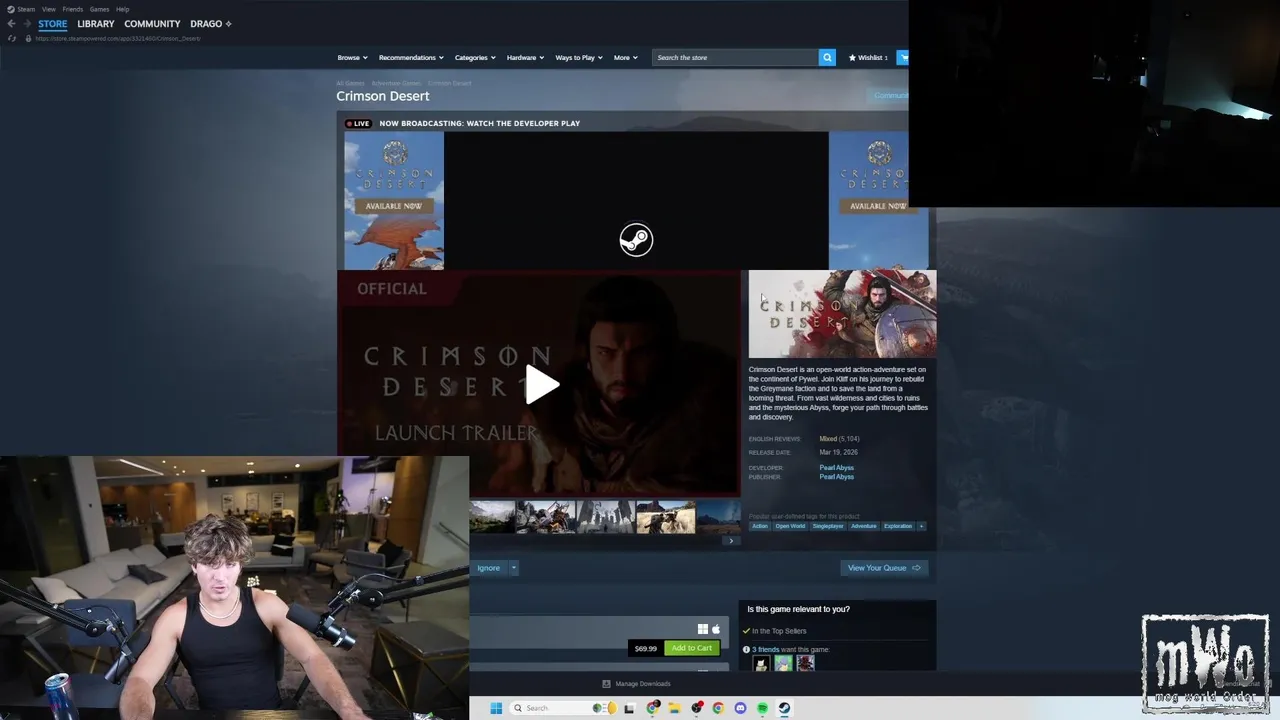Image resolution: width=1280 pixels, height=720 pixels.
Task: Select the Adventure tag
Action: pos(863,526)
